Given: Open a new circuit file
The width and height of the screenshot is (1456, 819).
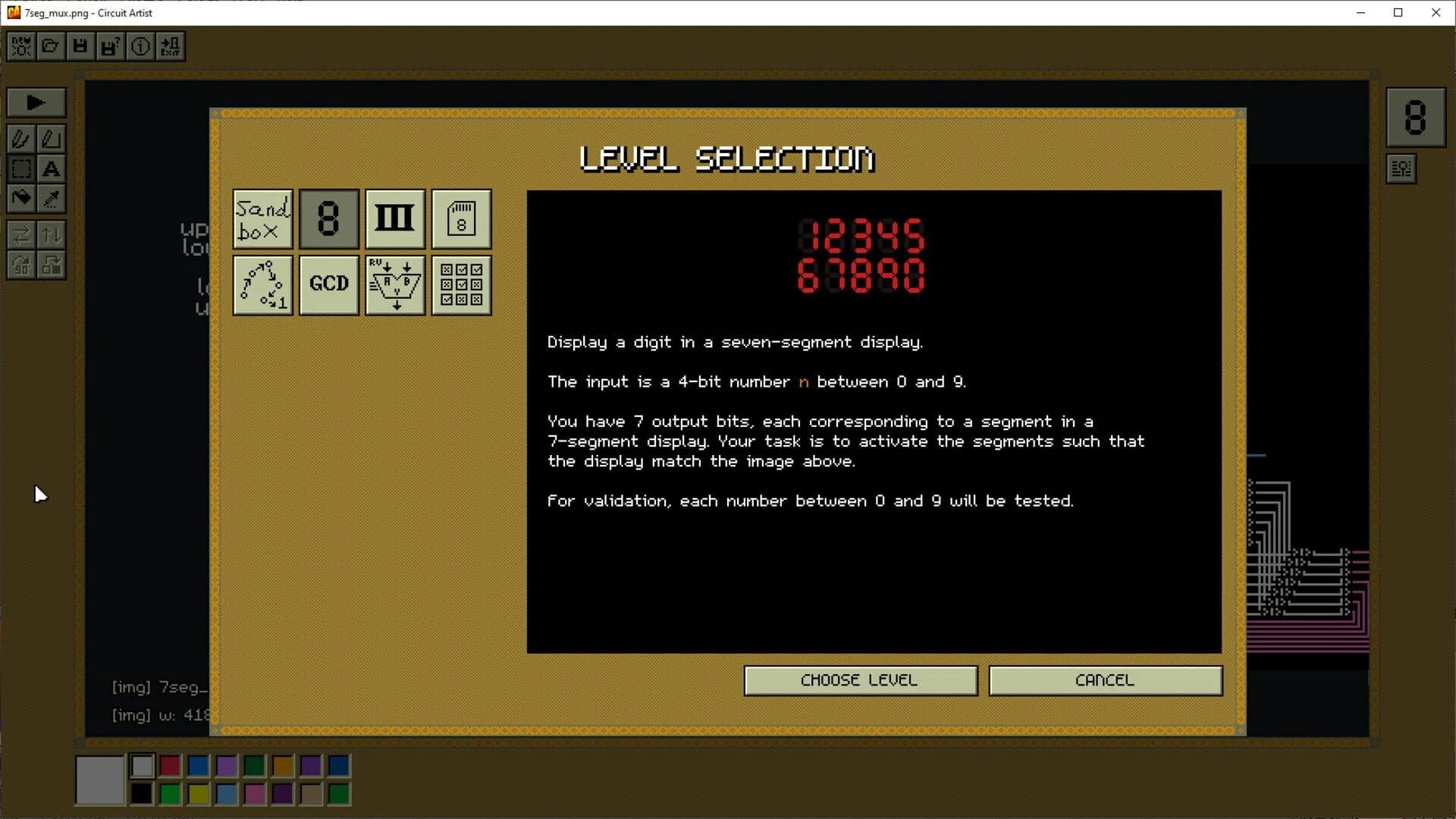Looking at the screenshot, I should pos(20,45).
